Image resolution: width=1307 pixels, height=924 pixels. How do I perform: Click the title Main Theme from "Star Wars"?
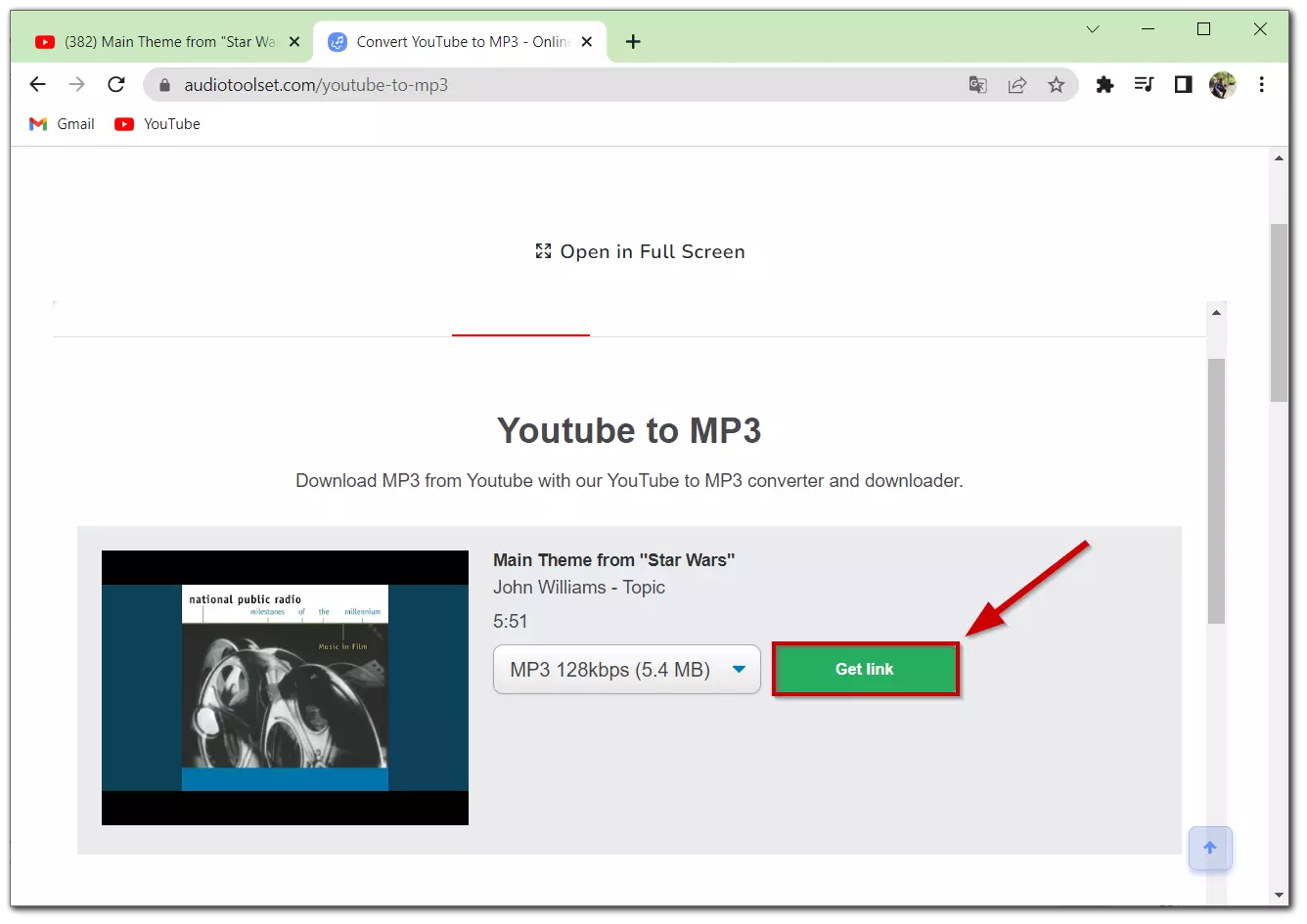[x=613, y=560]
